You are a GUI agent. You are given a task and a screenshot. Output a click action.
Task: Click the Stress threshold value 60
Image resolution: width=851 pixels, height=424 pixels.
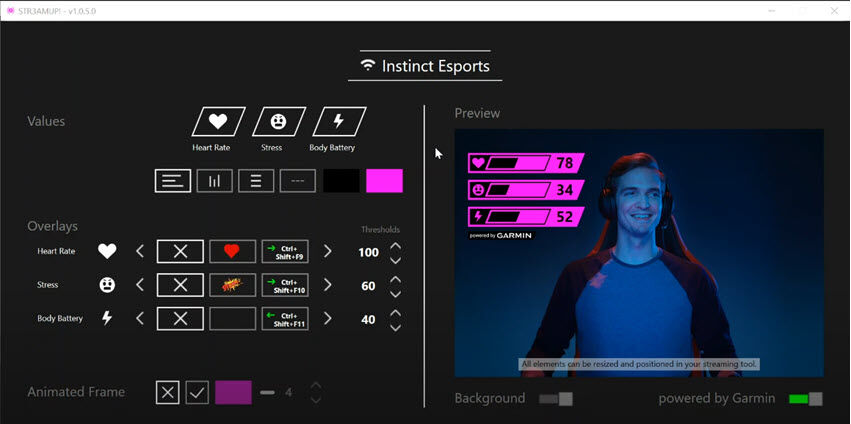(x=369, y=286)
